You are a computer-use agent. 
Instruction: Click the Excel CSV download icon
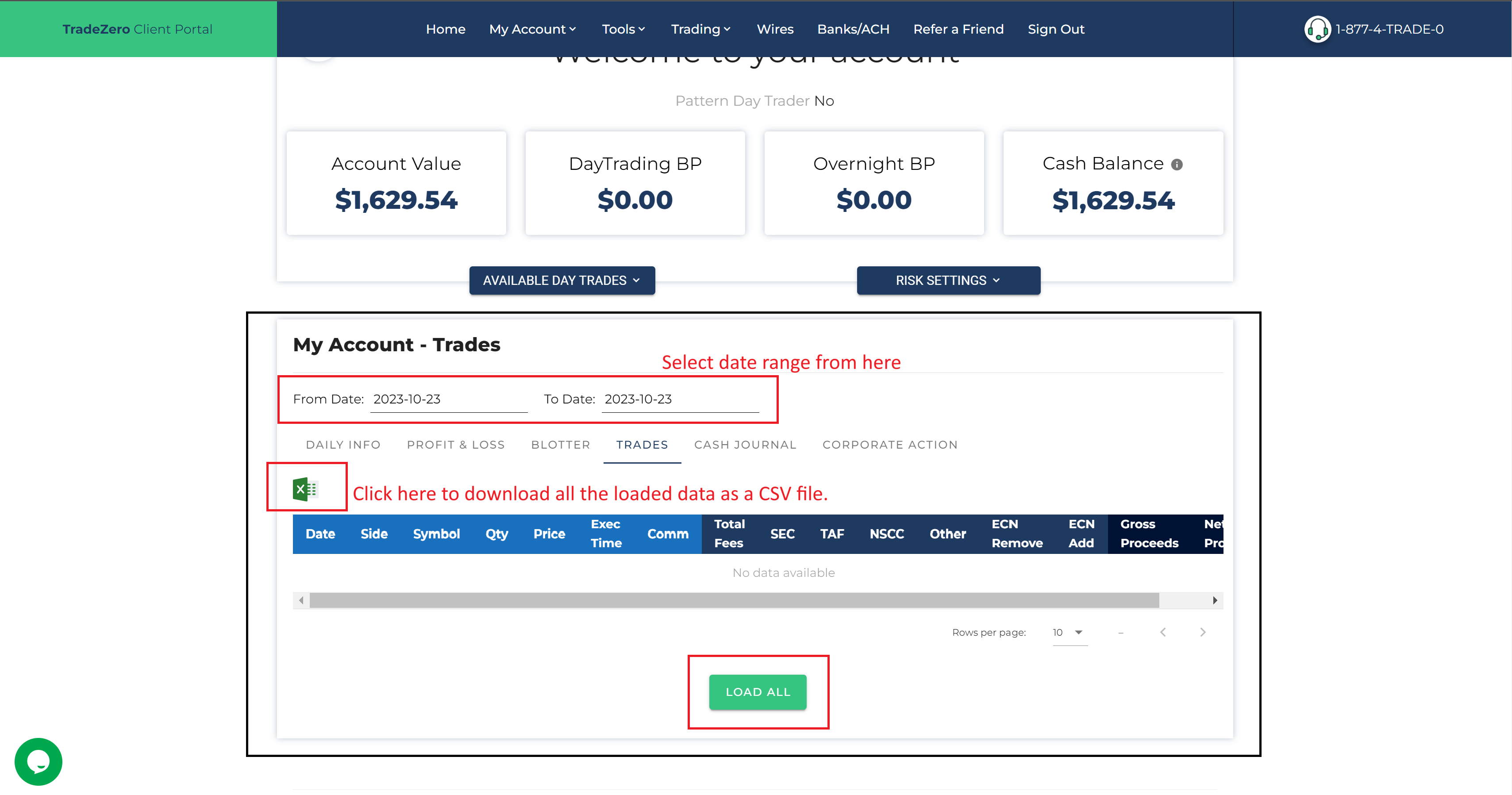click(x=304, y=489)
